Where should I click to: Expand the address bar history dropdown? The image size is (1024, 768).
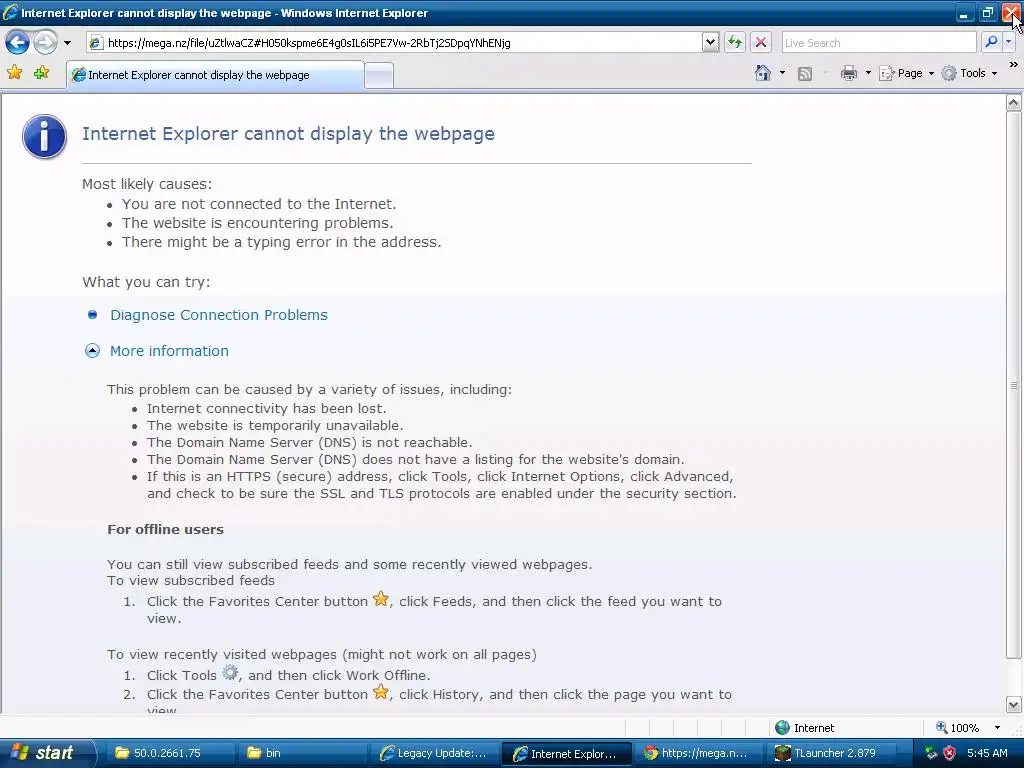[x=711, y=42]
